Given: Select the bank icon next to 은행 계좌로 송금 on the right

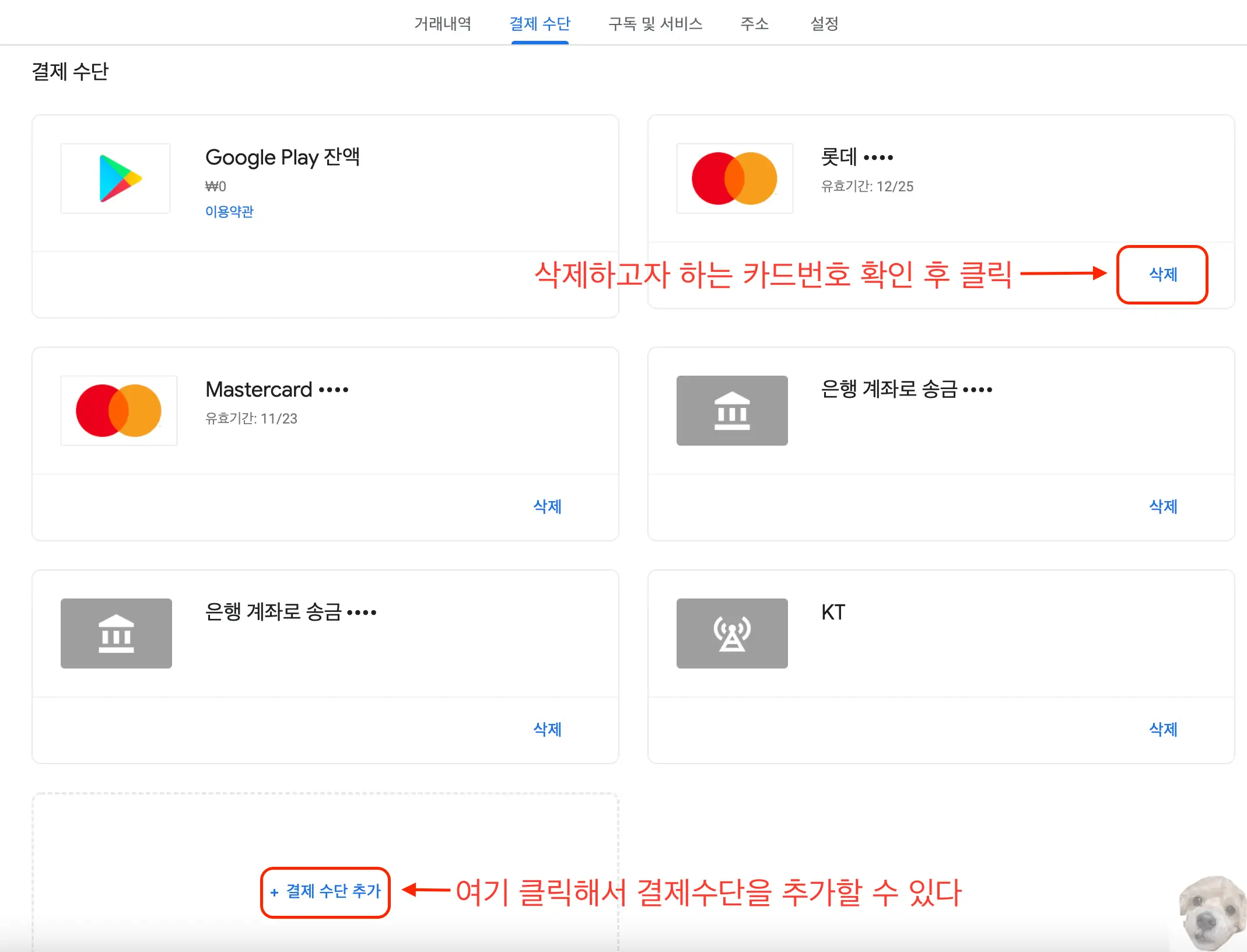Looking at the screenshot, I should tap(732, 411).
